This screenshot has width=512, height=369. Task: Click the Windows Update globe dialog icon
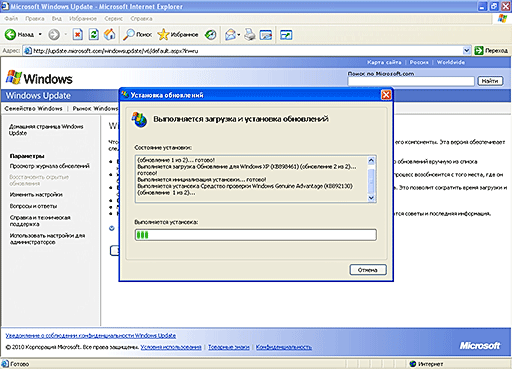coord(139,120)
